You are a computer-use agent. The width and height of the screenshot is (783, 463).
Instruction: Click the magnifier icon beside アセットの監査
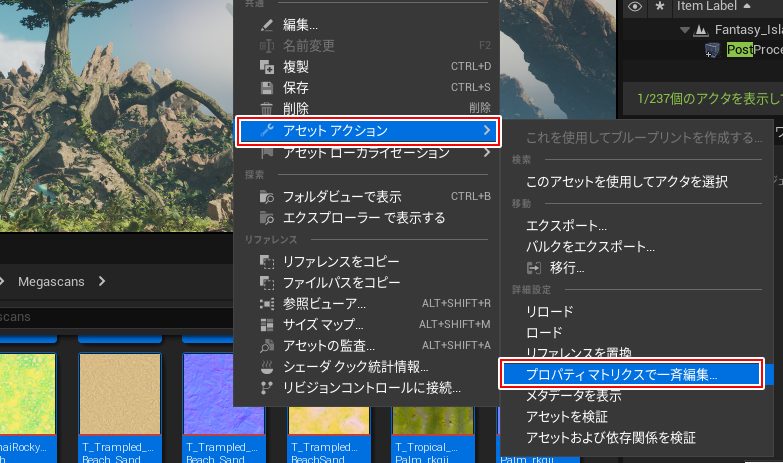266,345
